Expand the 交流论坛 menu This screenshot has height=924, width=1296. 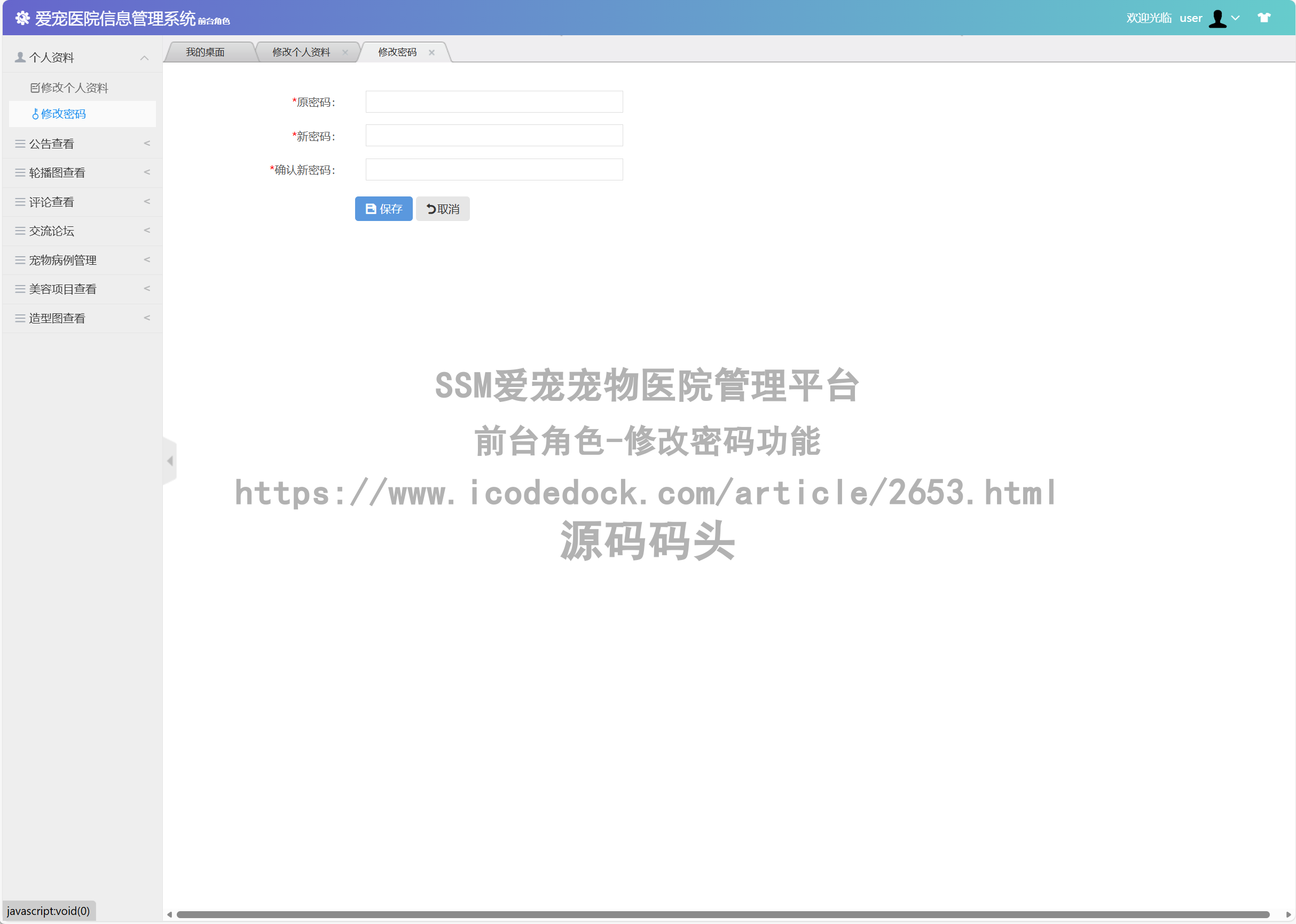click(x=82, y=231)
